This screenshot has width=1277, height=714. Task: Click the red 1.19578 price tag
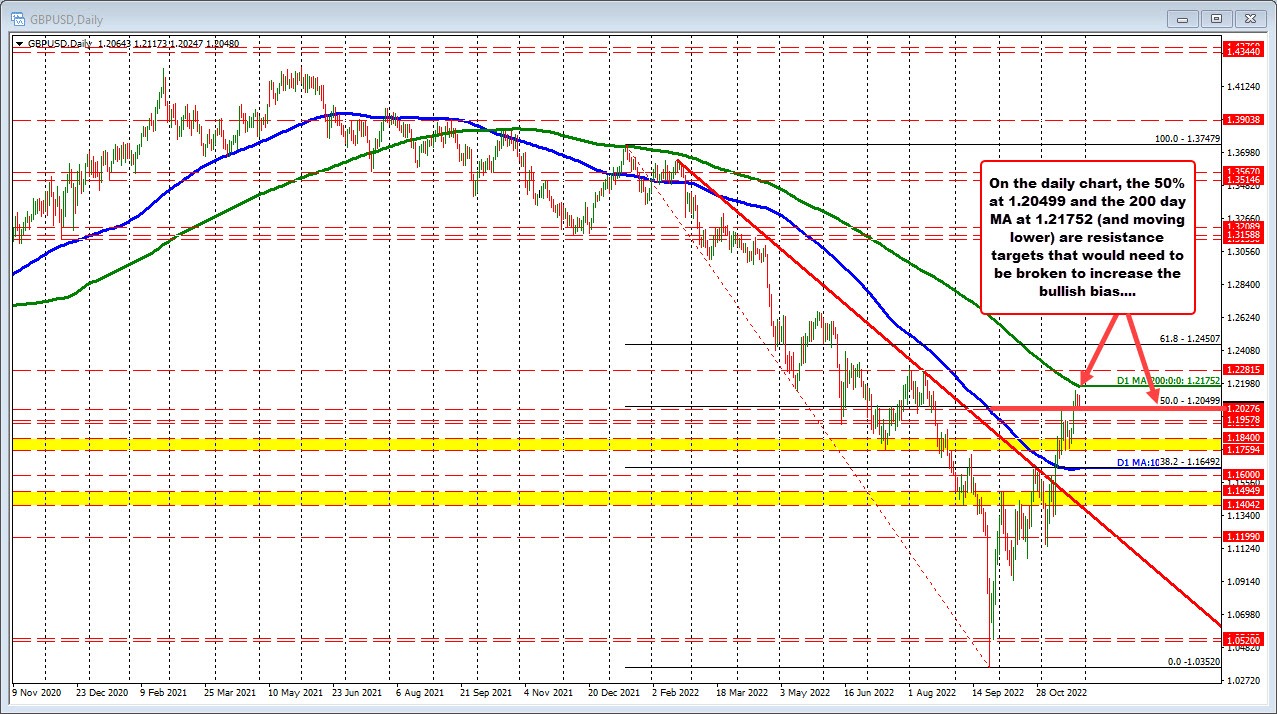coord(1243,420)
